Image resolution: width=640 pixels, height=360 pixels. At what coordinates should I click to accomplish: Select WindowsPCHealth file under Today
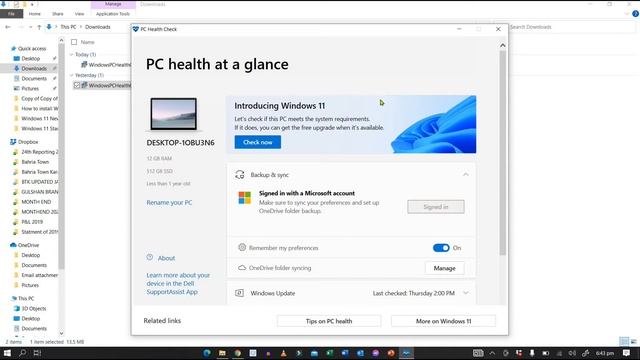[106, 64]
